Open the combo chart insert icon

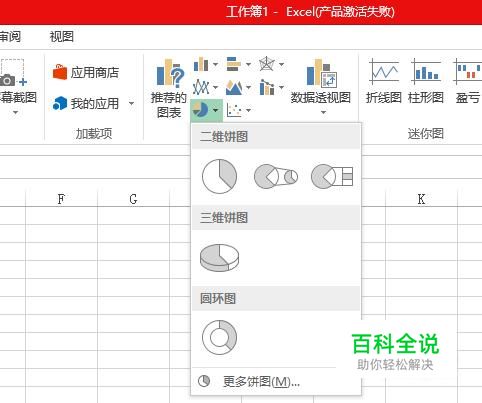pyautogui.click(x=267, y=87)
